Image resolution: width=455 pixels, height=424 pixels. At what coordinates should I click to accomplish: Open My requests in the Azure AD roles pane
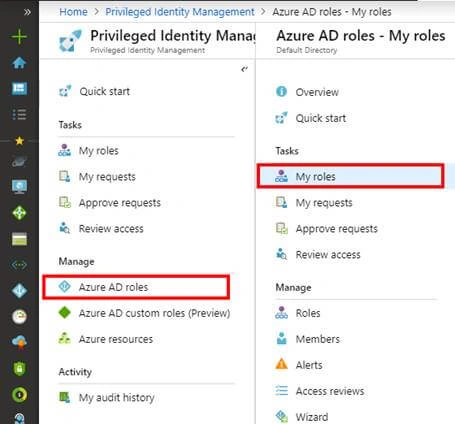click(x=314, y=203)
